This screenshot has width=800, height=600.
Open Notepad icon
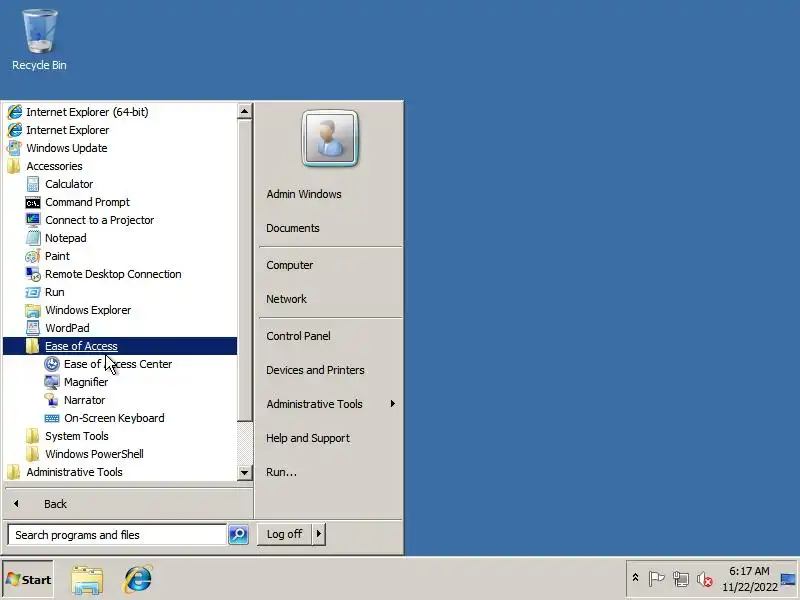33,238
